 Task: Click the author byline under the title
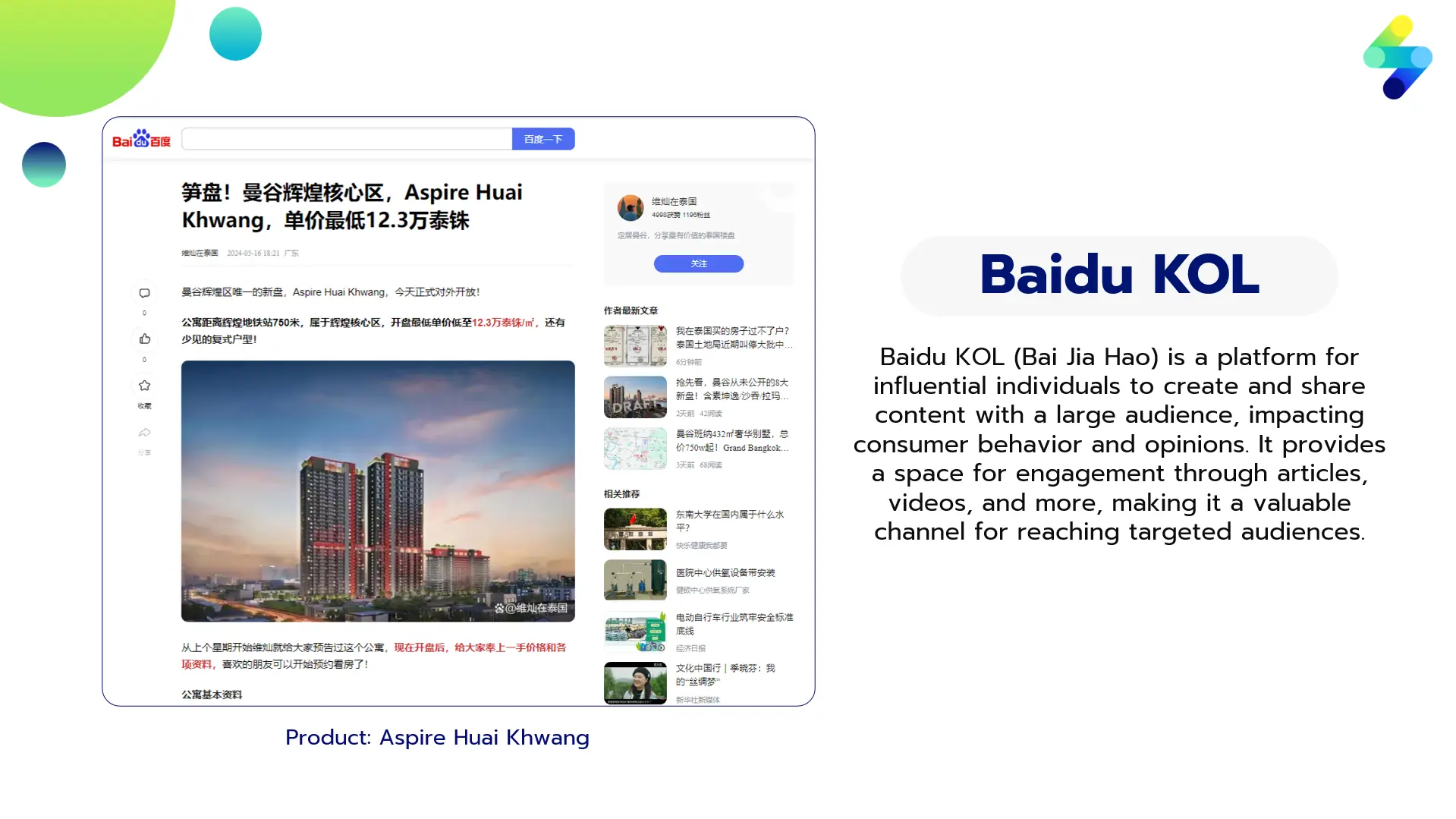[200, 253]
